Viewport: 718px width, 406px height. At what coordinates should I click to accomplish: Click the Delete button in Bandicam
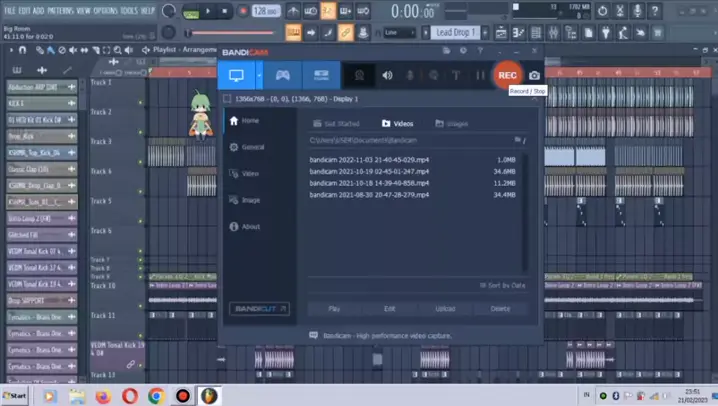[x=499, y=309]
